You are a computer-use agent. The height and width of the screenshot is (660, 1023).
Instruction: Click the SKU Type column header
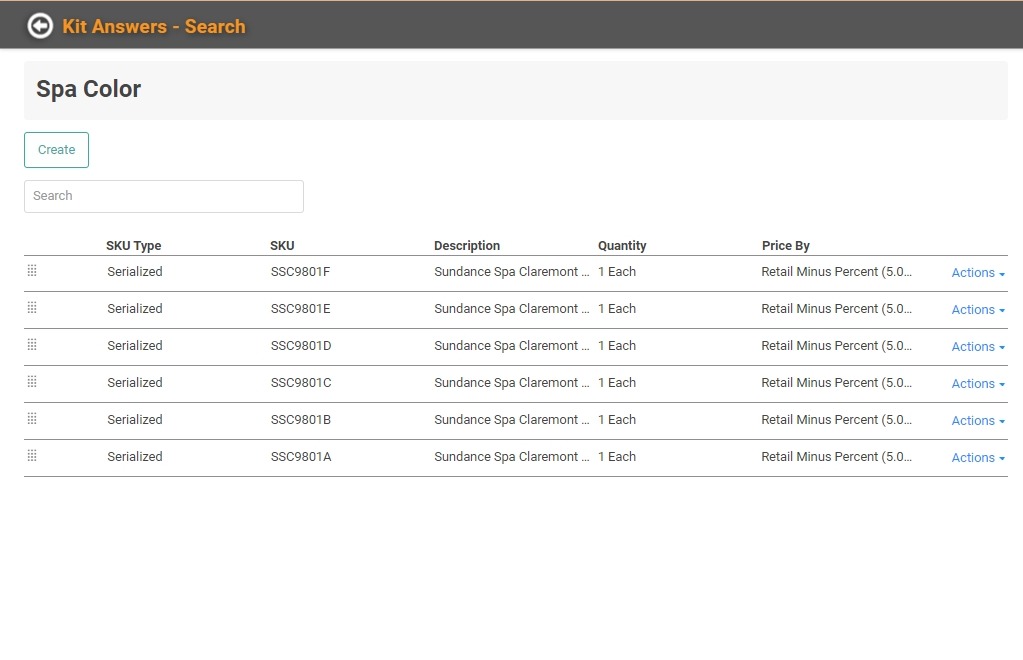click(134, 246)
